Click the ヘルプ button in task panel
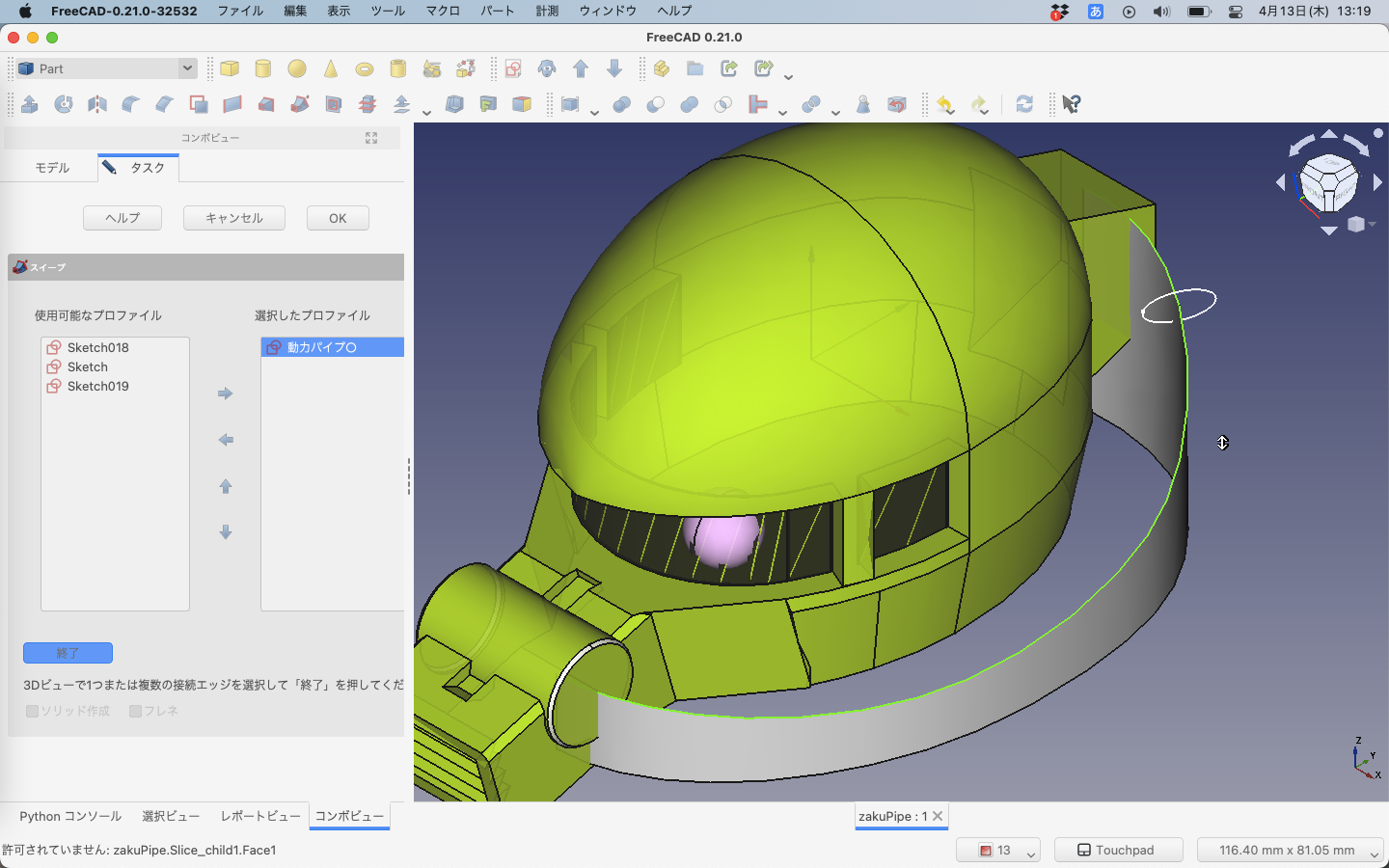The image size is (1389, 868). pos(123,218)
